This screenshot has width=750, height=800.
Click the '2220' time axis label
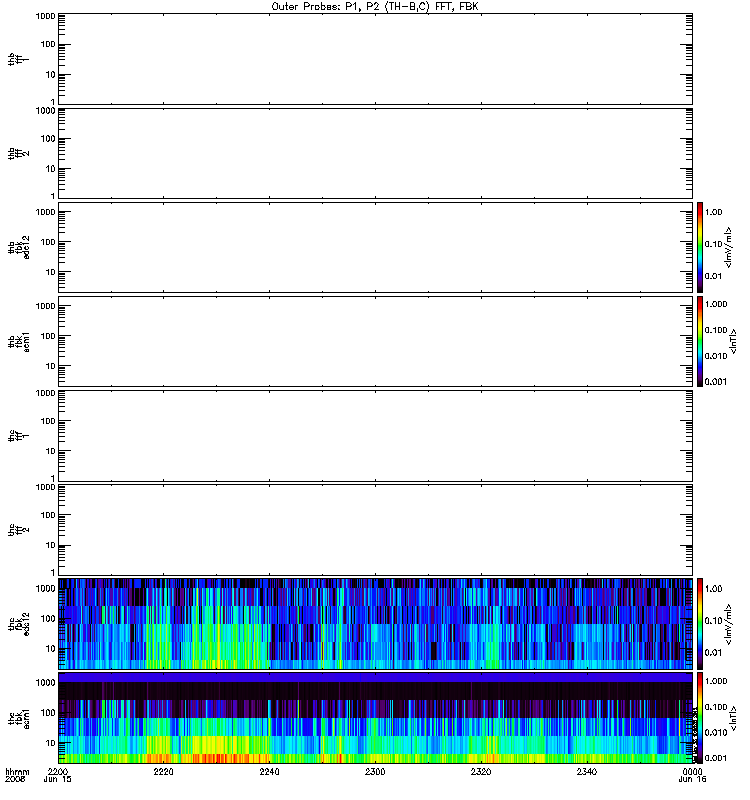click(x=163, y=771)
